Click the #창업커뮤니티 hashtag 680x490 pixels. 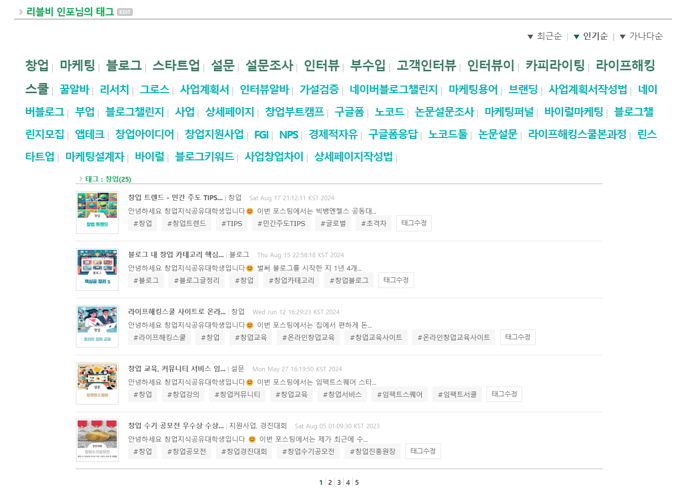[x=238, y=395]
